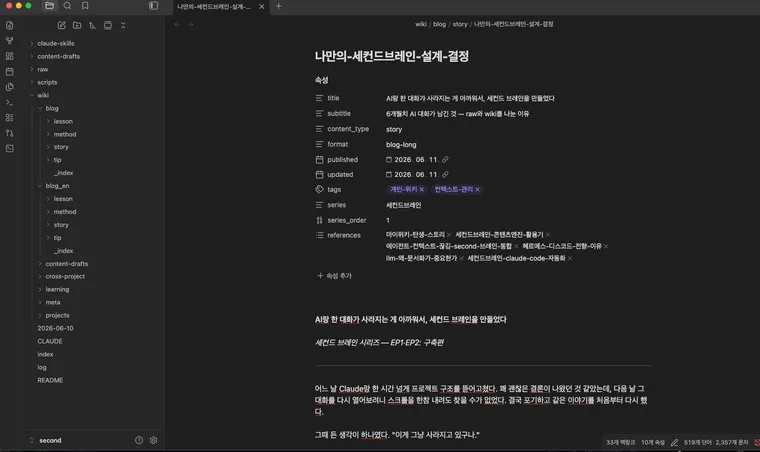Image resolution: width=760 pixels, height=452 pixels.
Task: Navigate back with left arrow
Action: [x=177, y=24]
